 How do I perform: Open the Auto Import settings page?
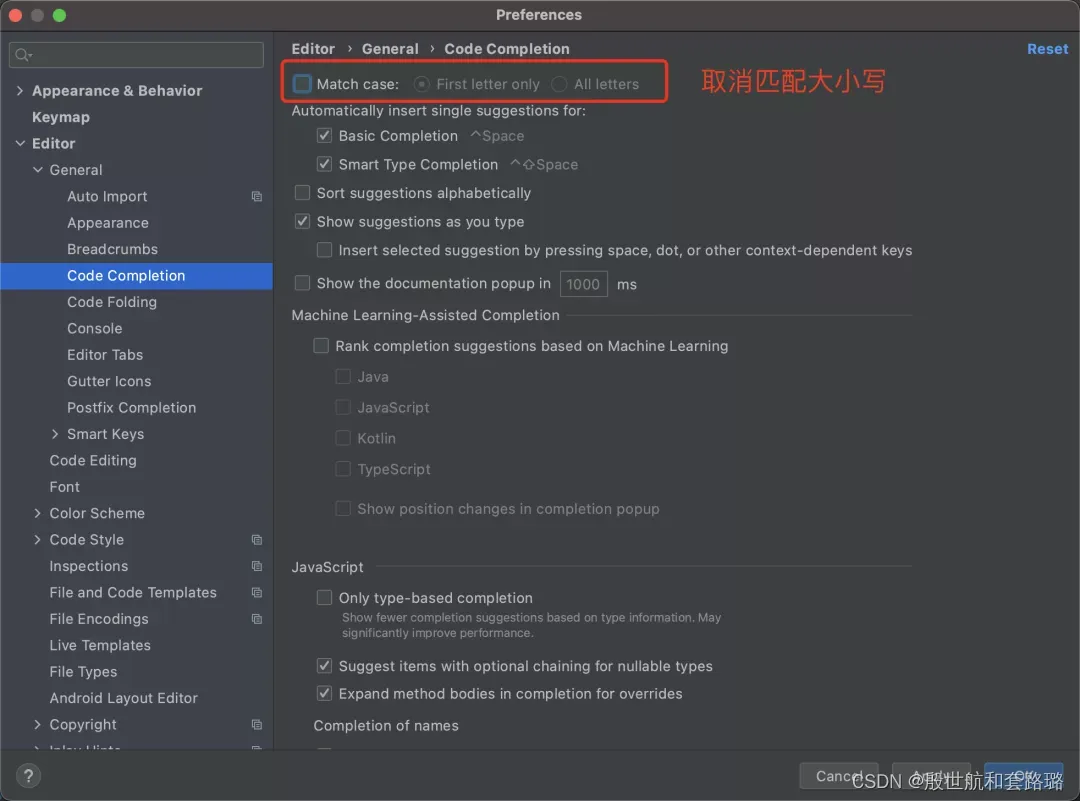coord(107,196)
